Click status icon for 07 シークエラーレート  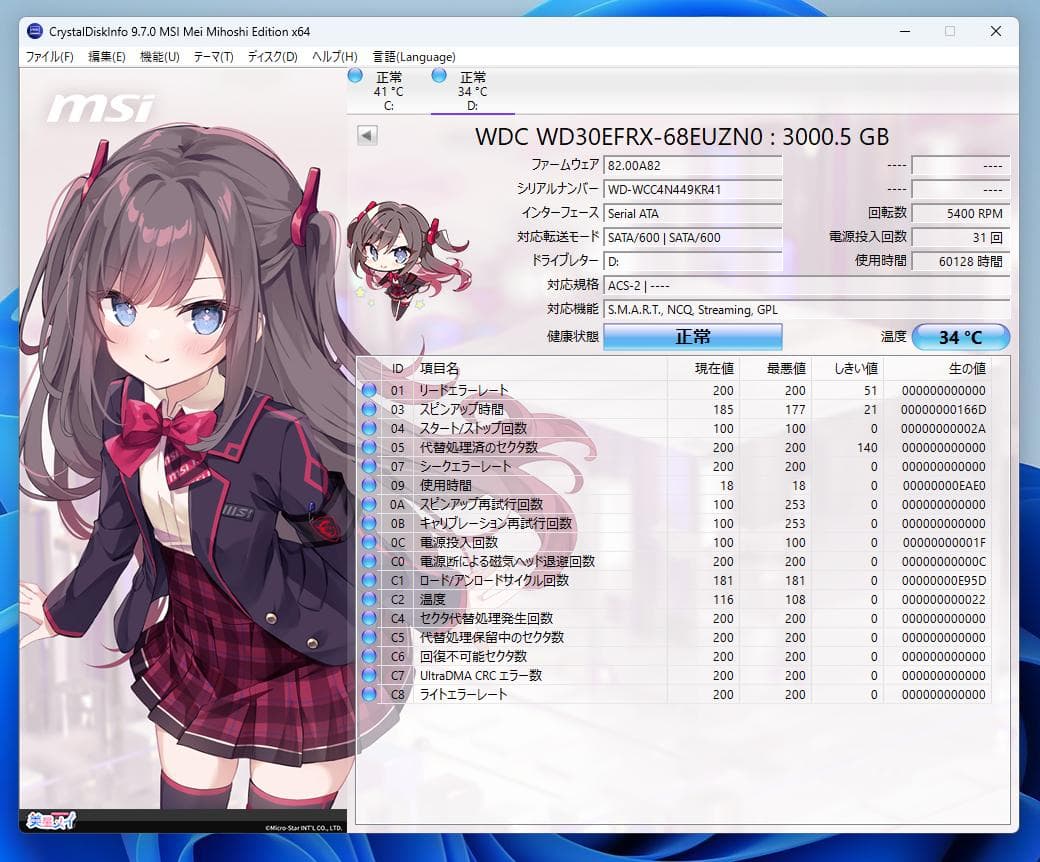(x=369, y=466)
